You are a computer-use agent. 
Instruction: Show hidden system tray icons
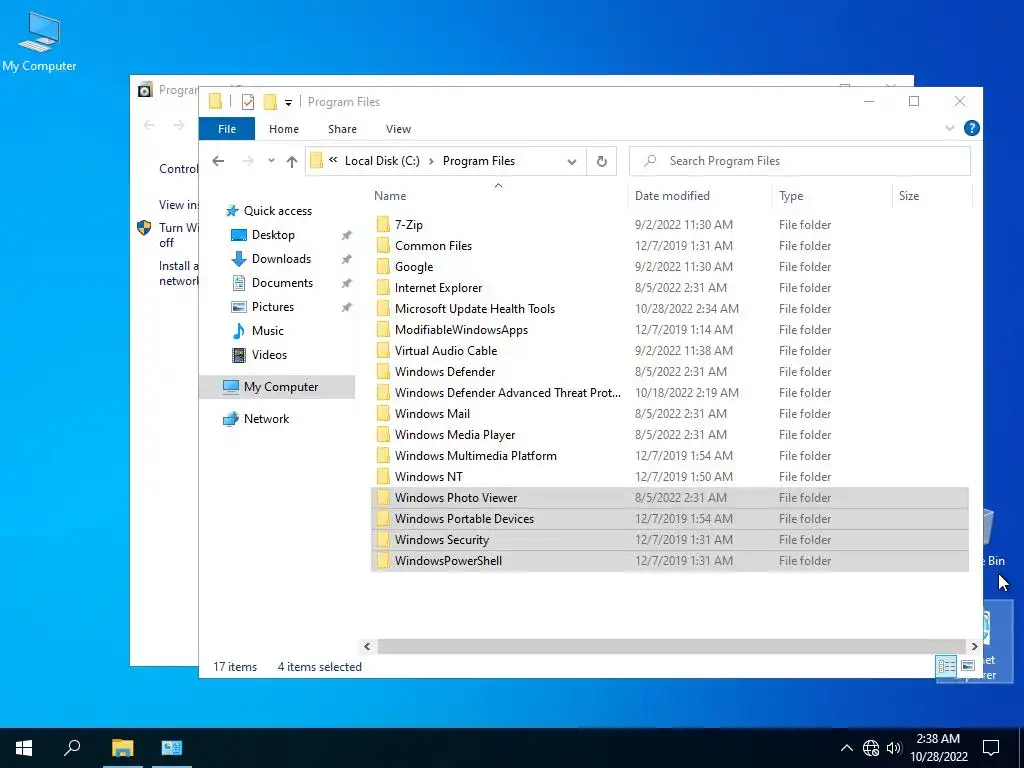846,748
